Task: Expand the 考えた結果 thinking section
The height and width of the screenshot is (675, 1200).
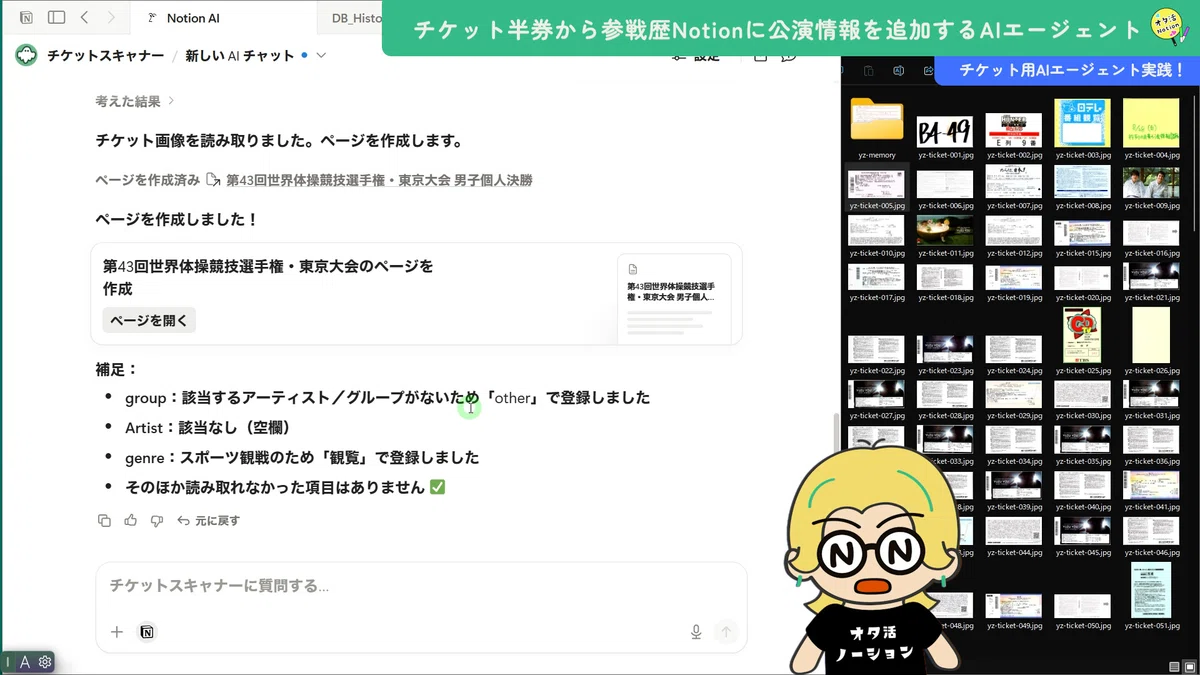Action: point(135,101)
